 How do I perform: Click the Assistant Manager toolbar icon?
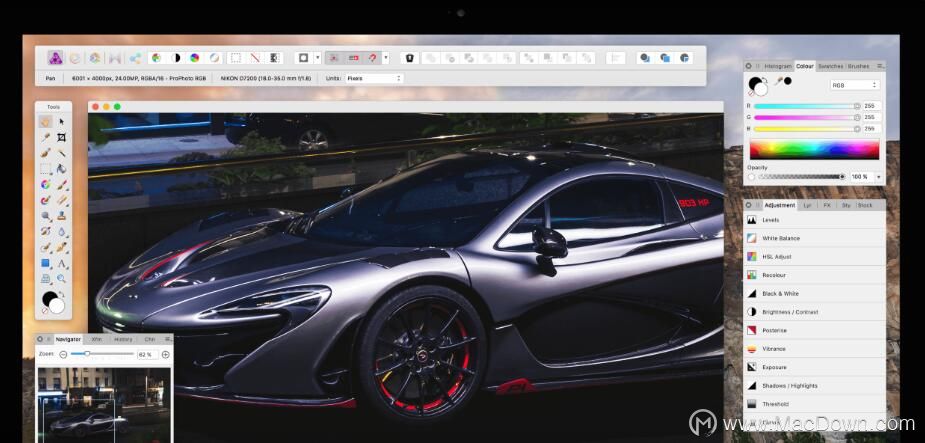coord(410,58)
